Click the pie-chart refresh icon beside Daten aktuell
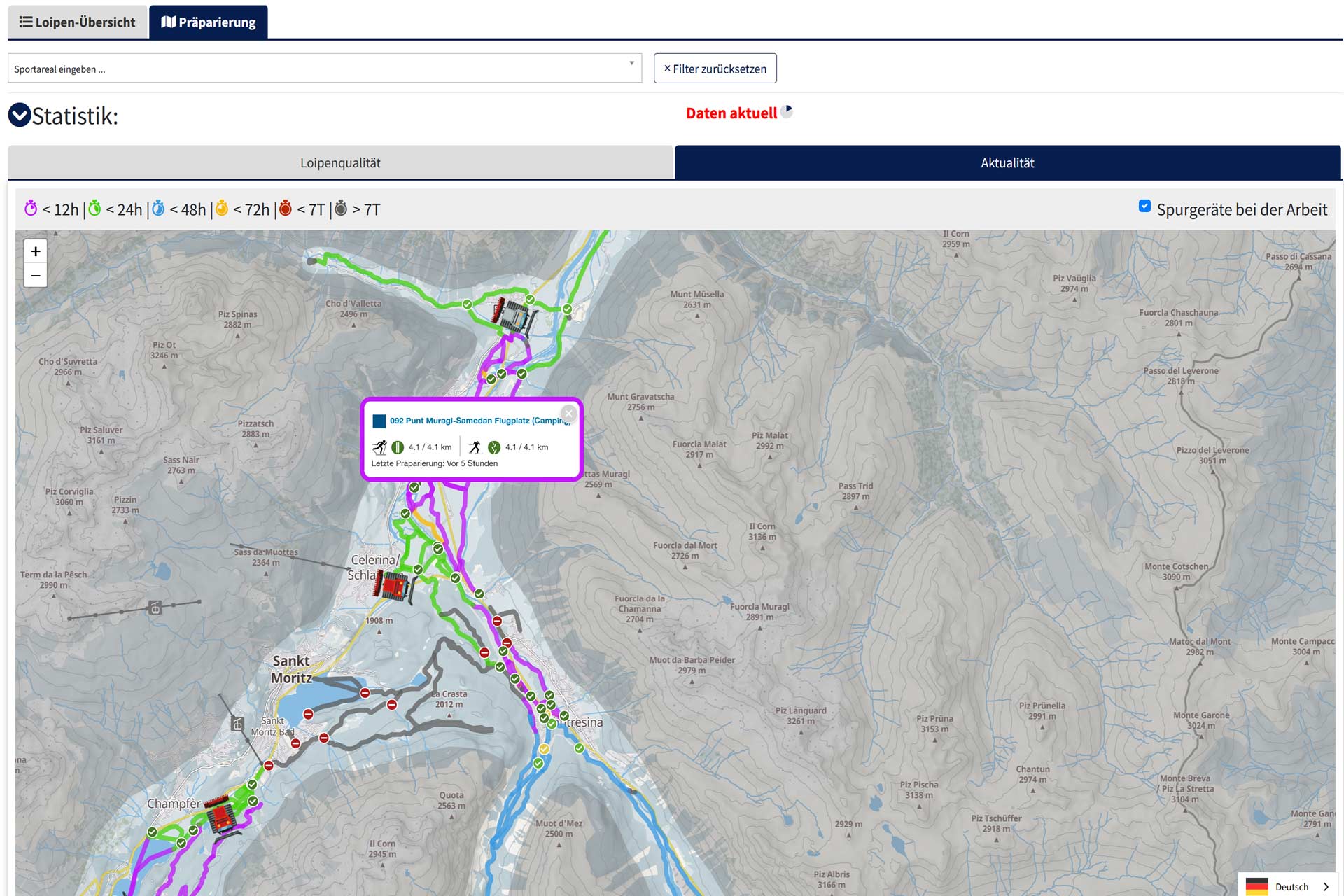Image resolution: width=1344 pixels, height=896 pixels. [787, 111]
